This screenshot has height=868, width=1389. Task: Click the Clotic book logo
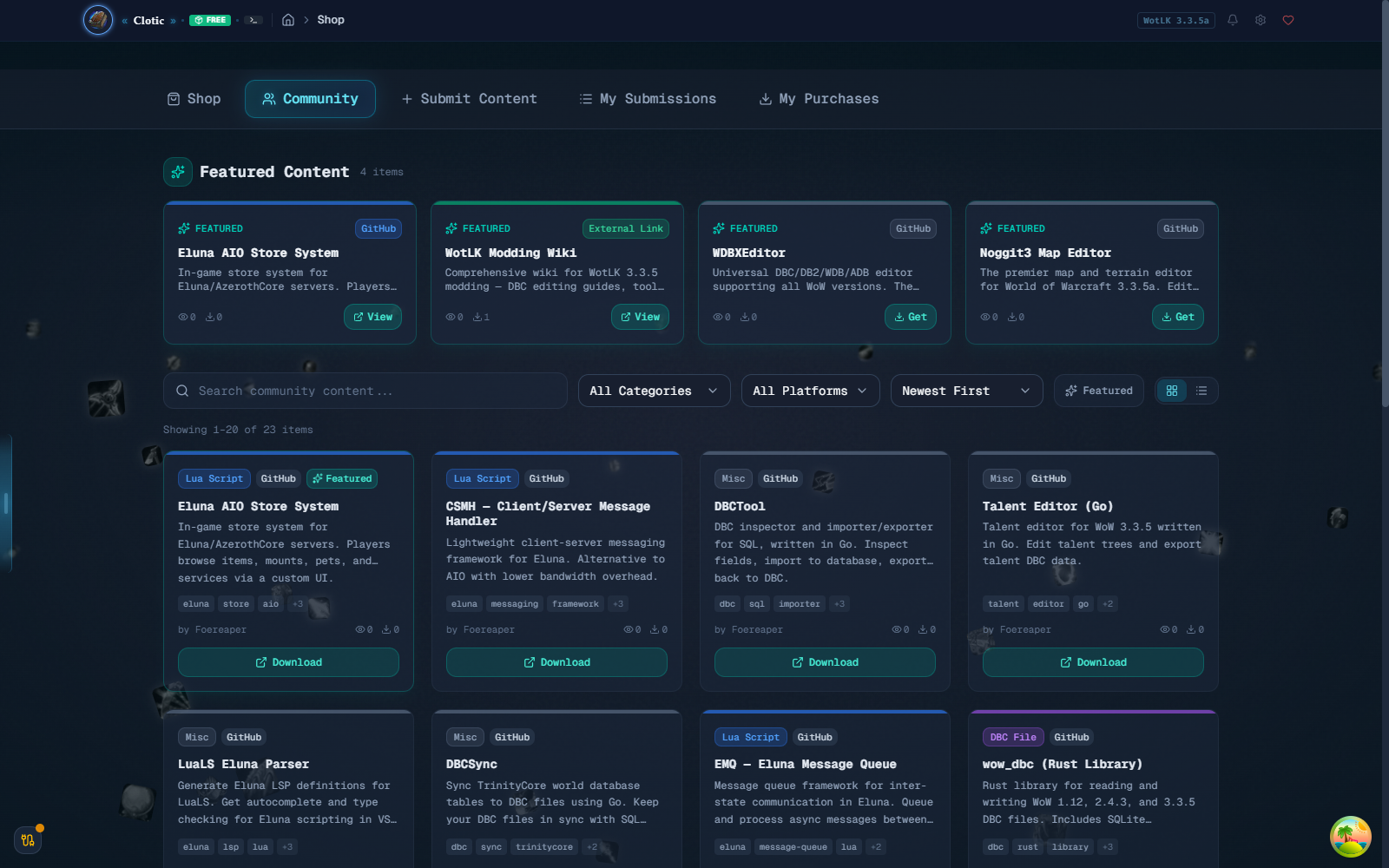pyautogui.click(x=97, y=20)
